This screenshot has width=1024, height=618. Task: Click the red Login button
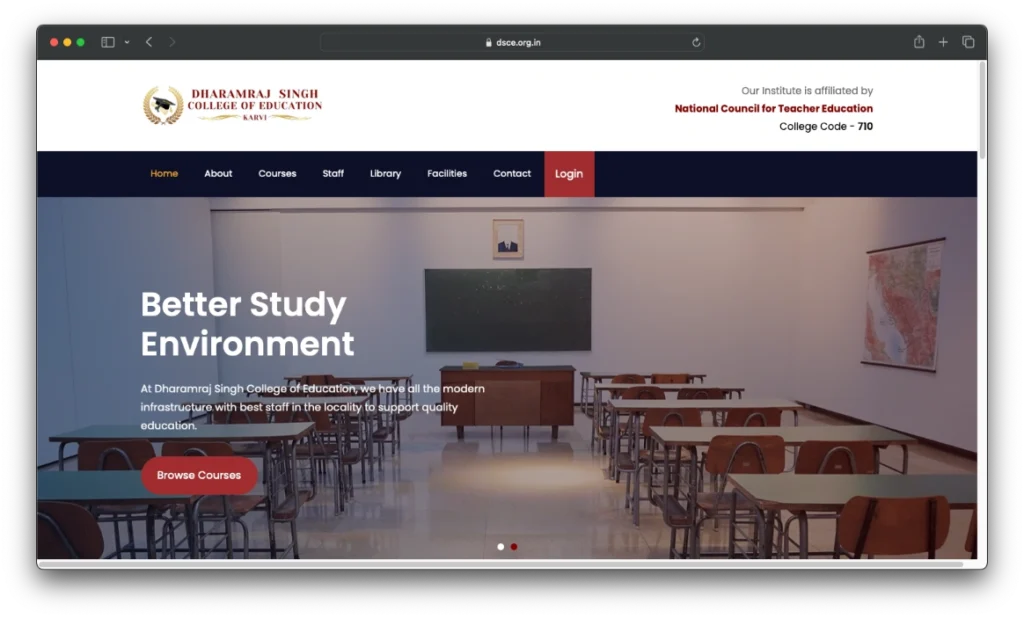[569, 174]
